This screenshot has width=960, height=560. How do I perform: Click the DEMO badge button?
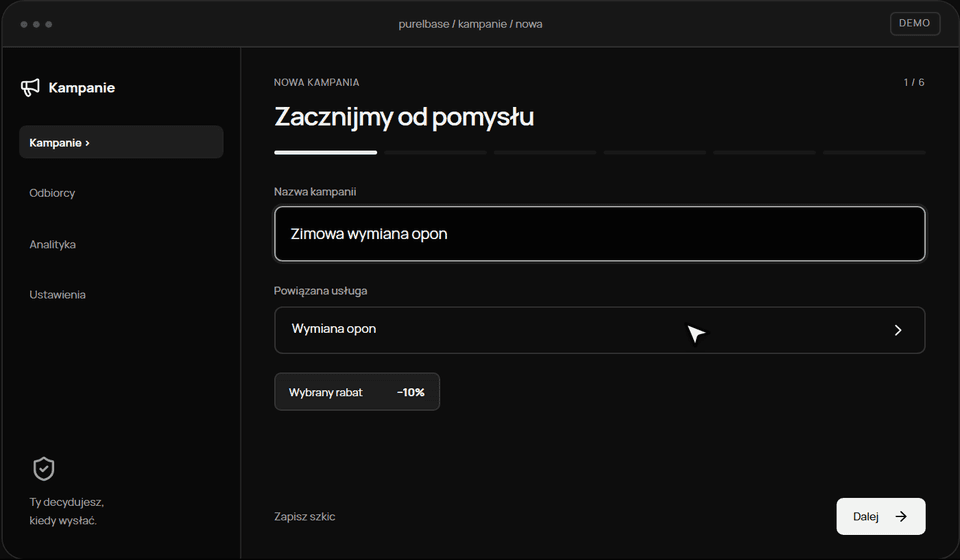[x=915, y=23]
